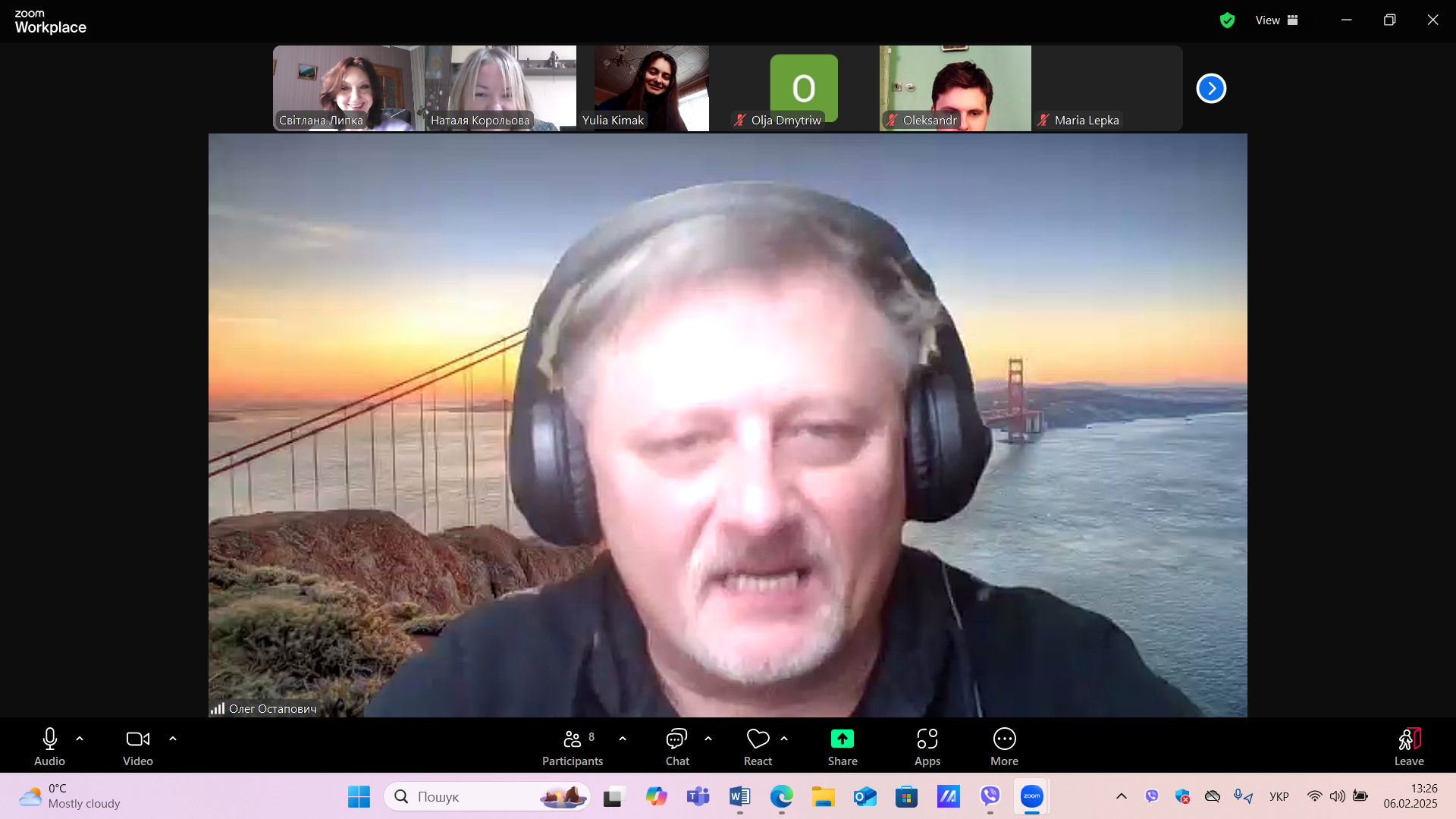Image resolution: width=1456 pixels, height=819 pixels.
Task: Click the Windows search box
Action: [488, 796]
